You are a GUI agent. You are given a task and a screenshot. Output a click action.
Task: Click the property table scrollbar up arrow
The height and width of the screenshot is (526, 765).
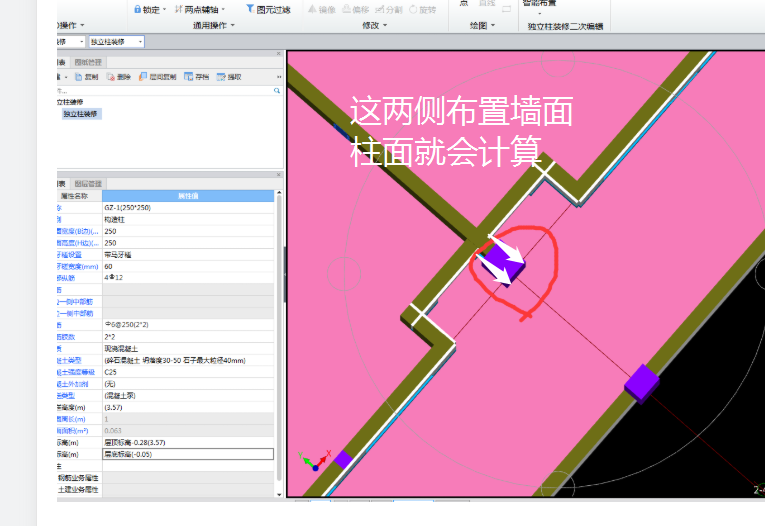coord(279,194)
